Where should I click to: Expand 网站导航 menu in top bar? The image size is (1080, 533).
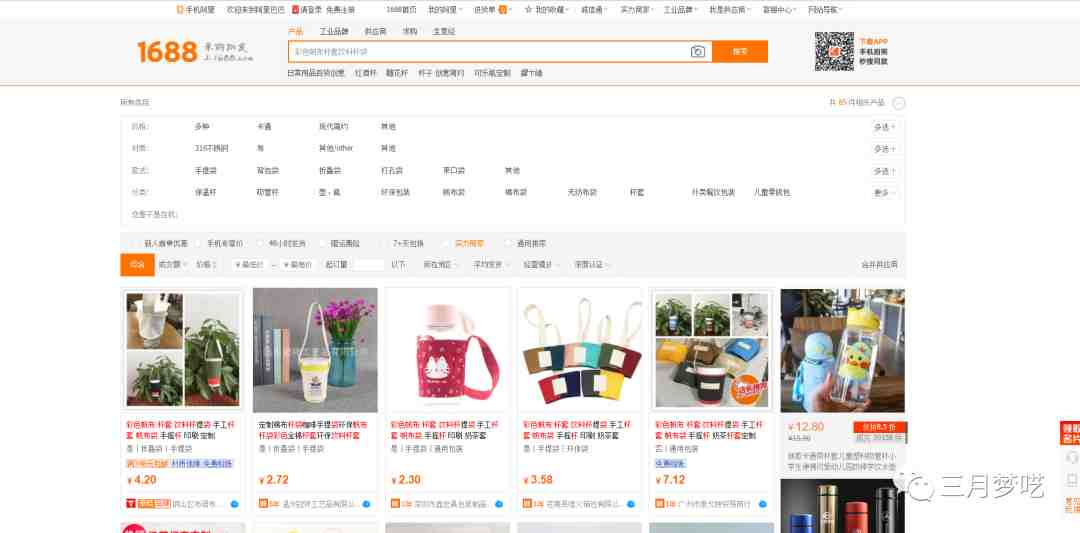pos(825,10)
